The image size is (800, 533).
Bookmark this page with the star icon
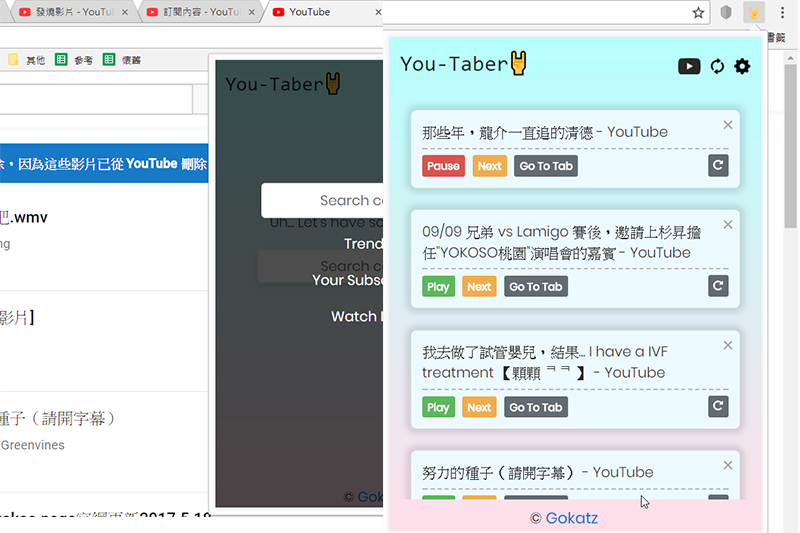[698, 13]
